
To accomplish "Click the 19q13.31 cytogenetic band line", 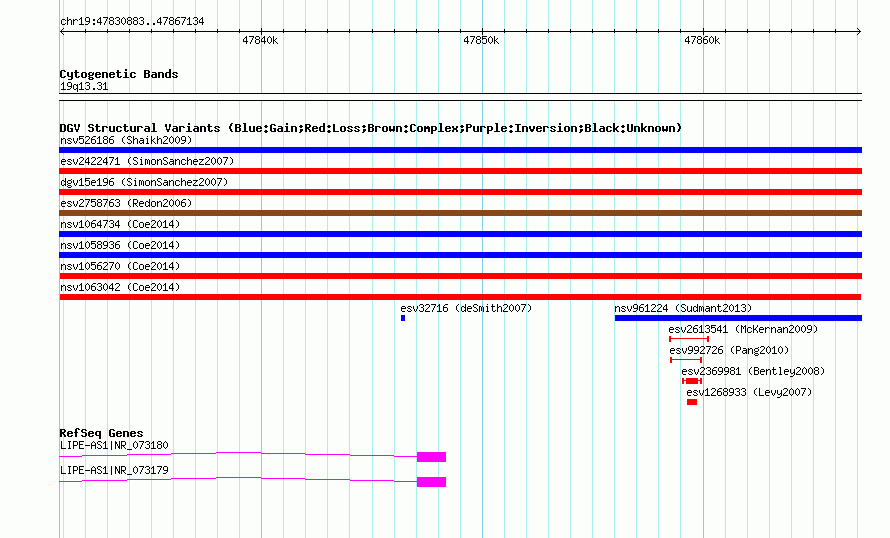I will [x=460, y=97].
